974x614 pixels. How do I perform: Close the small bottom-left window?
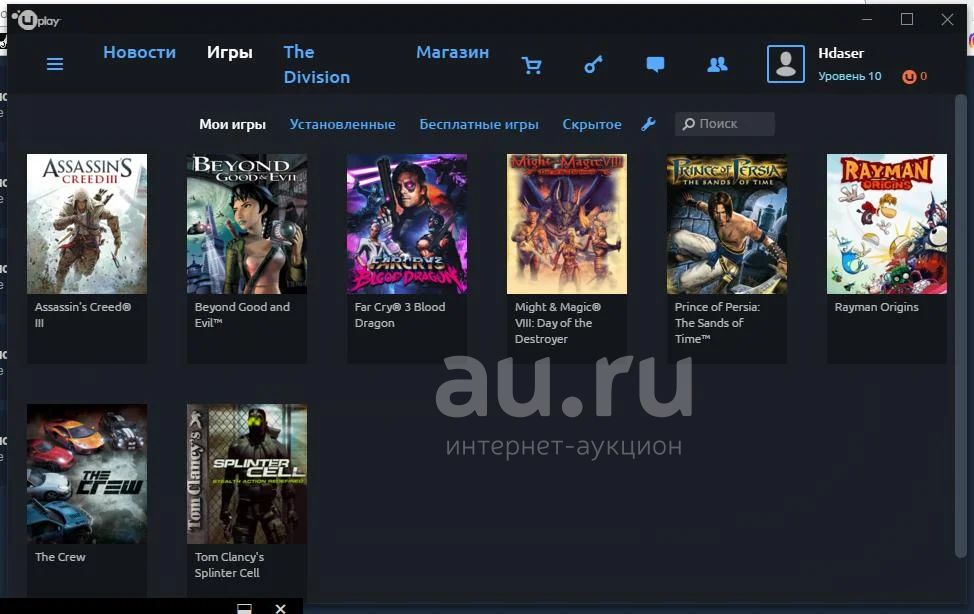point(280,608)
